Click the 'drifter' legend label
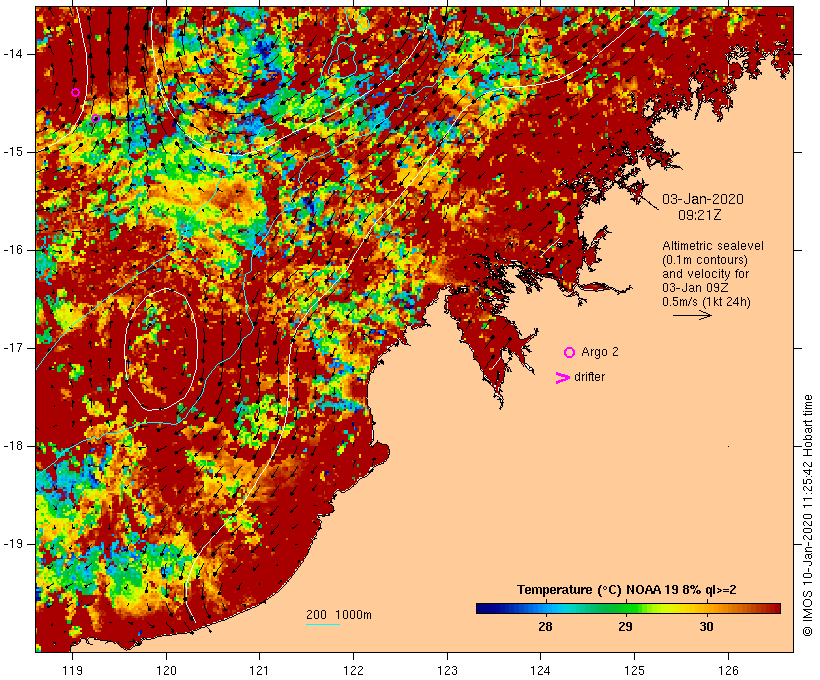The image size is (820, 680). pyautogui.click(x=589, y=377)
